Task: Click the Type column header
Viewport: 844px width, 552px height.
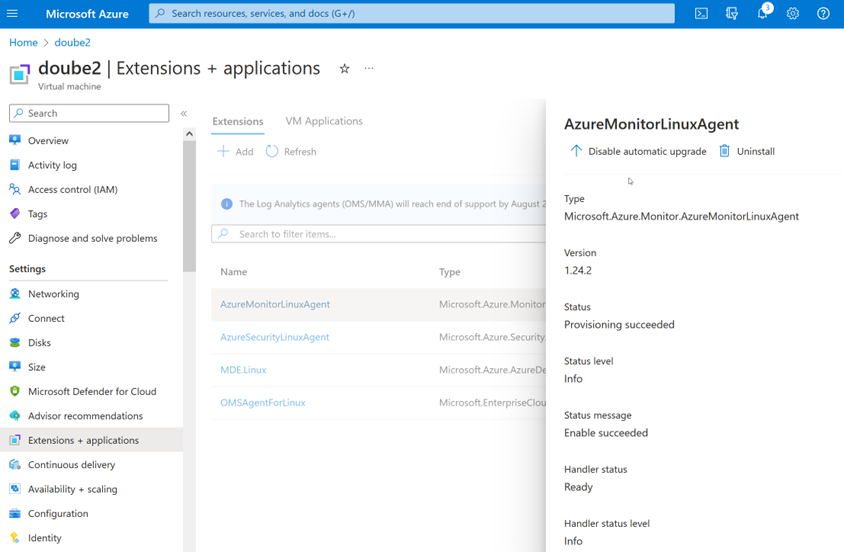Action: click(x=449, y=272)
